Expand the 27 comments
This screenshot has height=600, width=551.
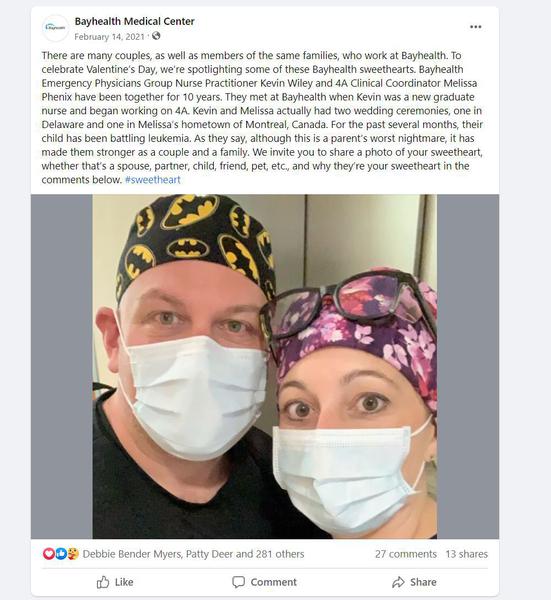click(x=406, y=554)
